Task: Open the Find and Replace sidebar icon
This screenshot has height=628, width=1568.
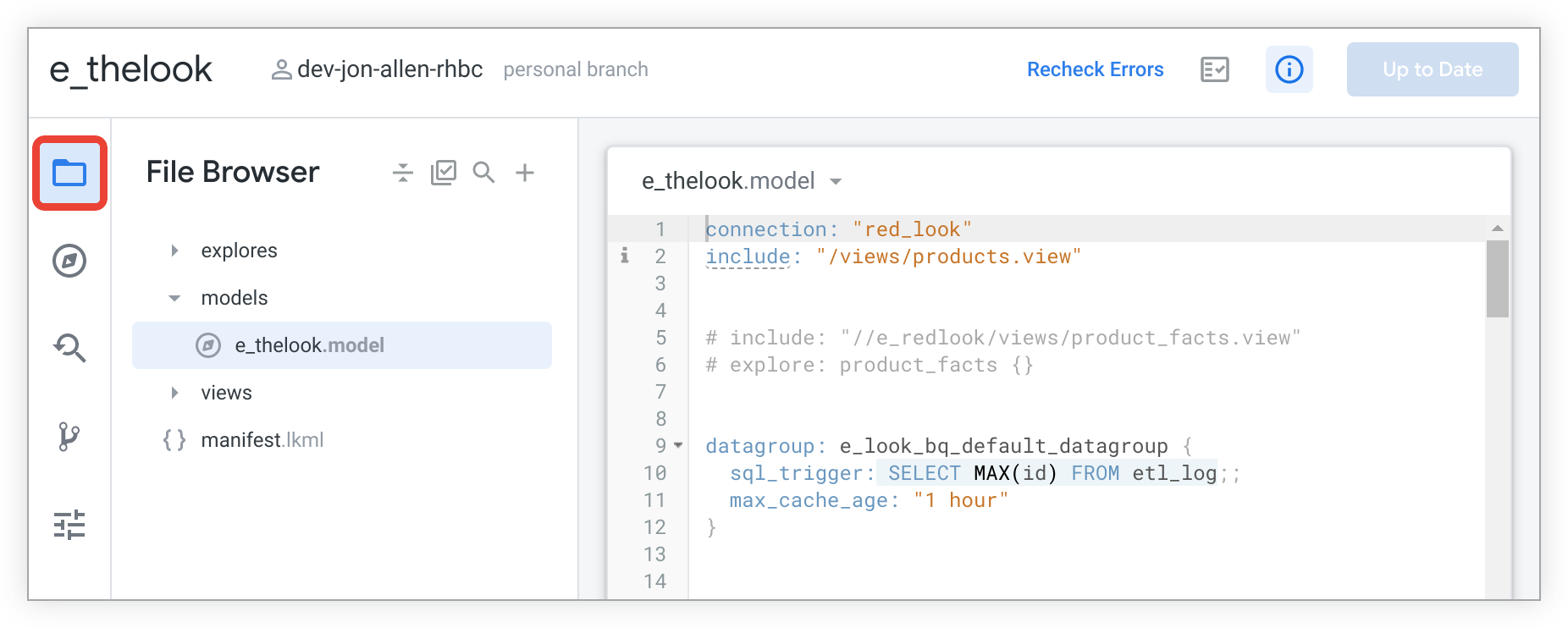Action: coord(69,348)
